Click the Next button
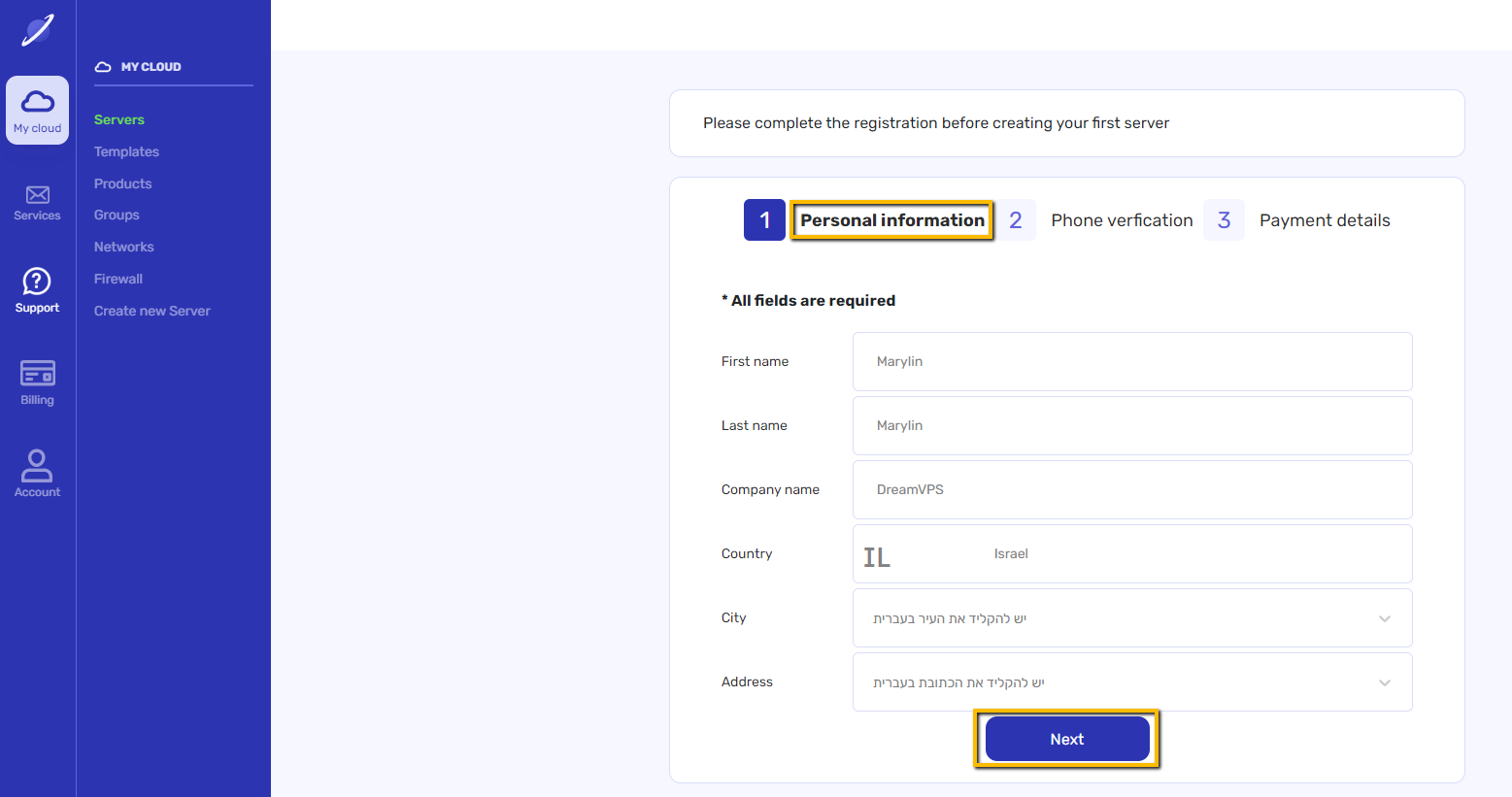The height and width of the screenshot is (797, 1512). pos(1067,739)
